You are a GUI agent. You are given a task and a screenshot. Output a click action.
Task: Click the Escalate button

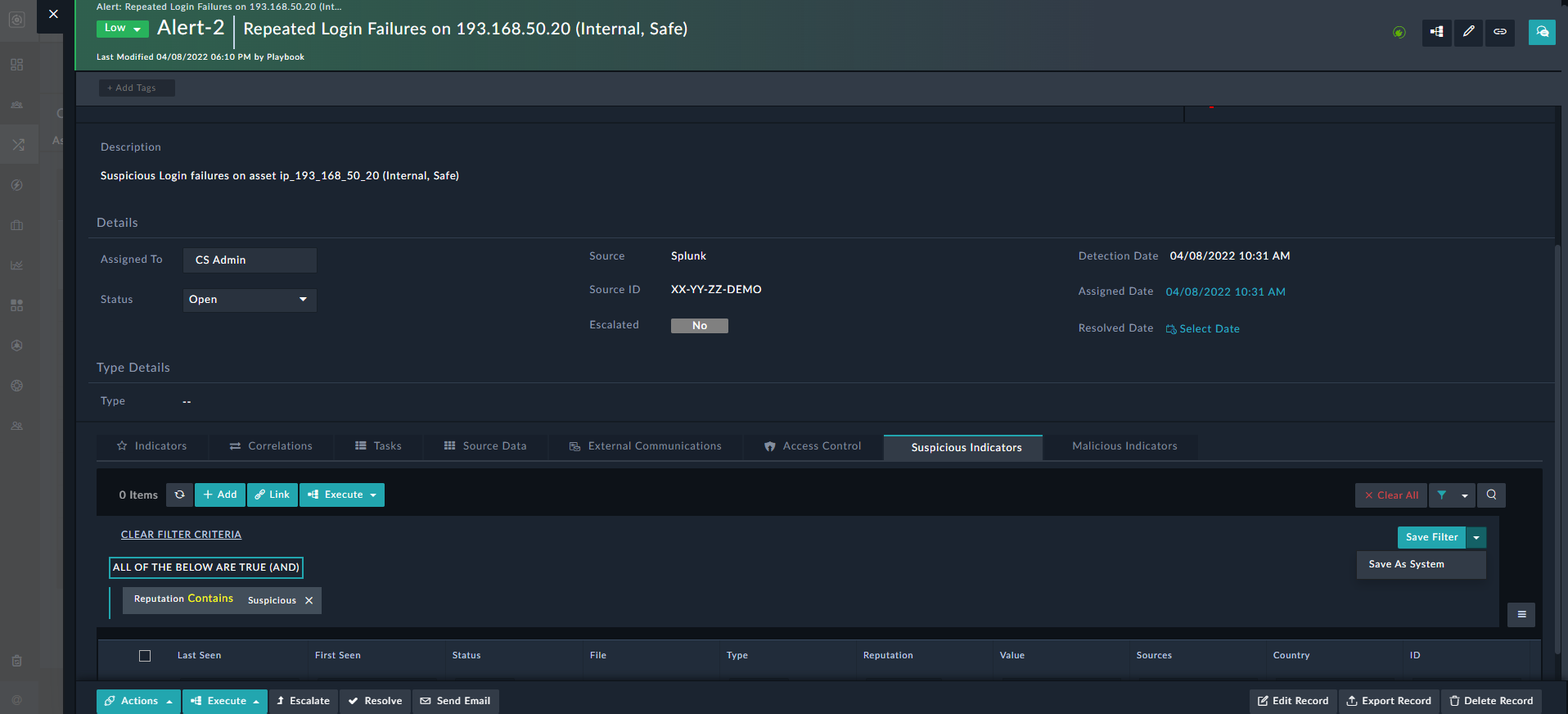[x=304, y=701]
